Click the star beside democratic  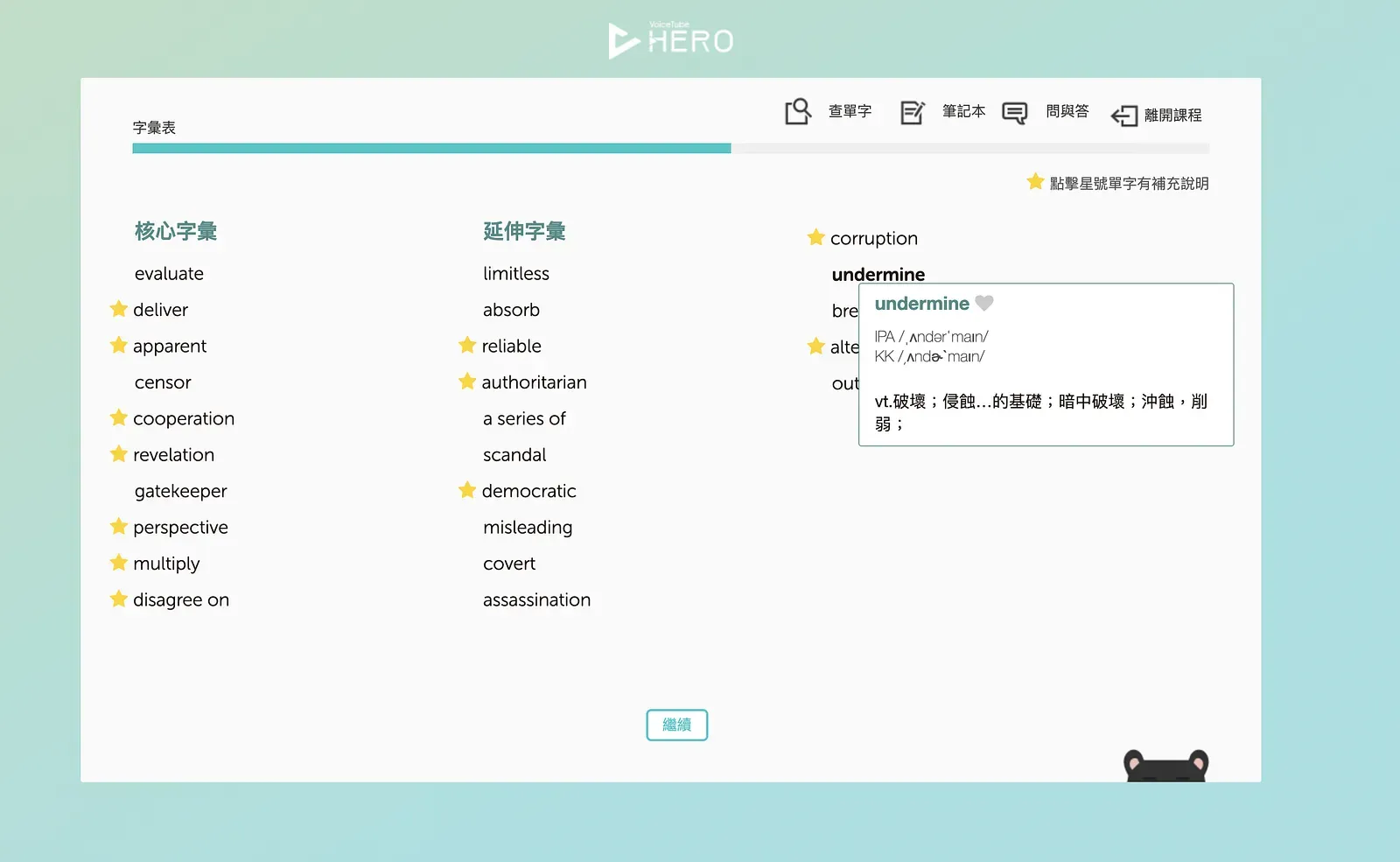[x=467, y=490]
